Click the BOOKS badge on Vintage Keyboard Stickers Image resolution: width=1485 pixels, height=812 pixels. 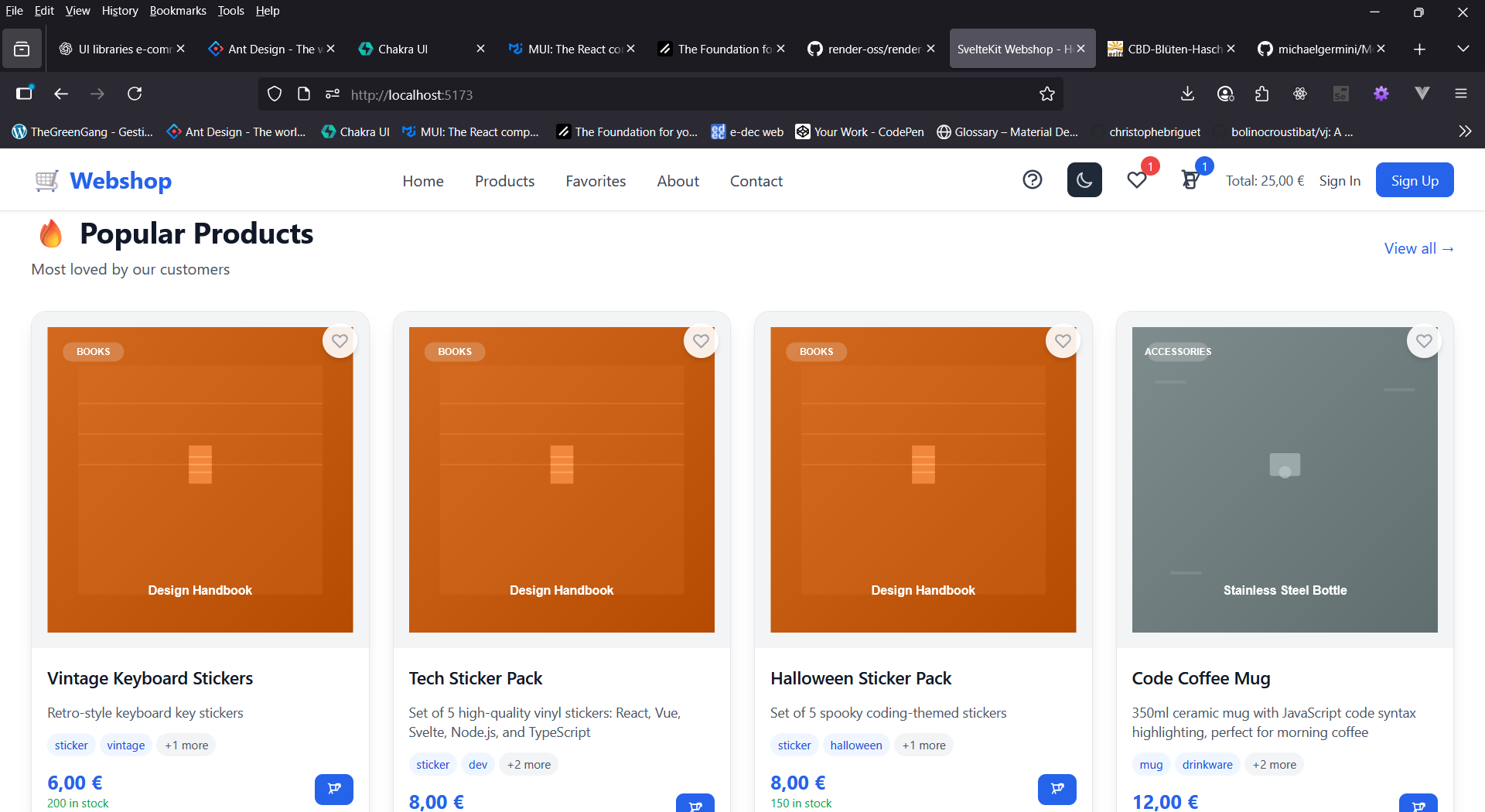93,352
